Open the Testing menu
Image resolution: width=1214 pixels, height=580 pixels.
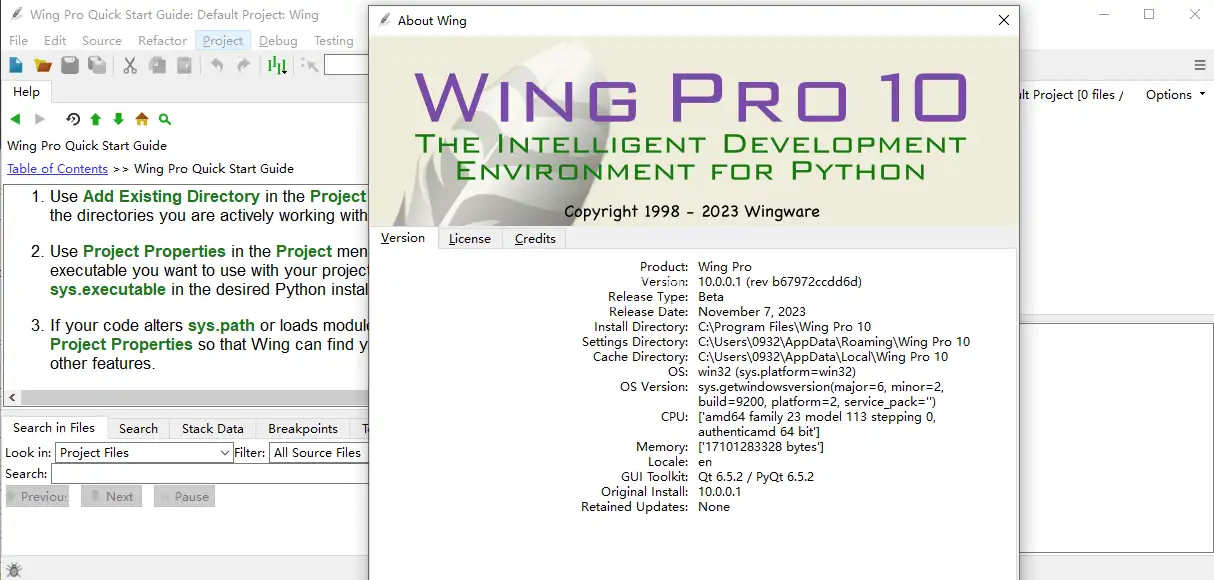click(334, 40)
